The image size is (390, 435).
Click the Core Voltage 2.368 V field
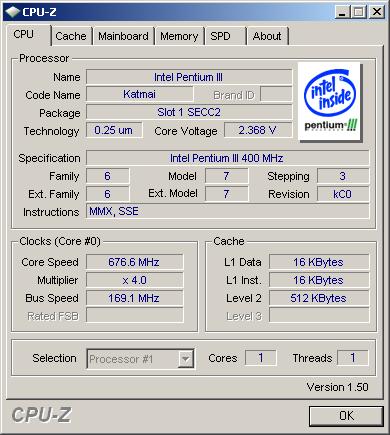click(x=258, y=130)
